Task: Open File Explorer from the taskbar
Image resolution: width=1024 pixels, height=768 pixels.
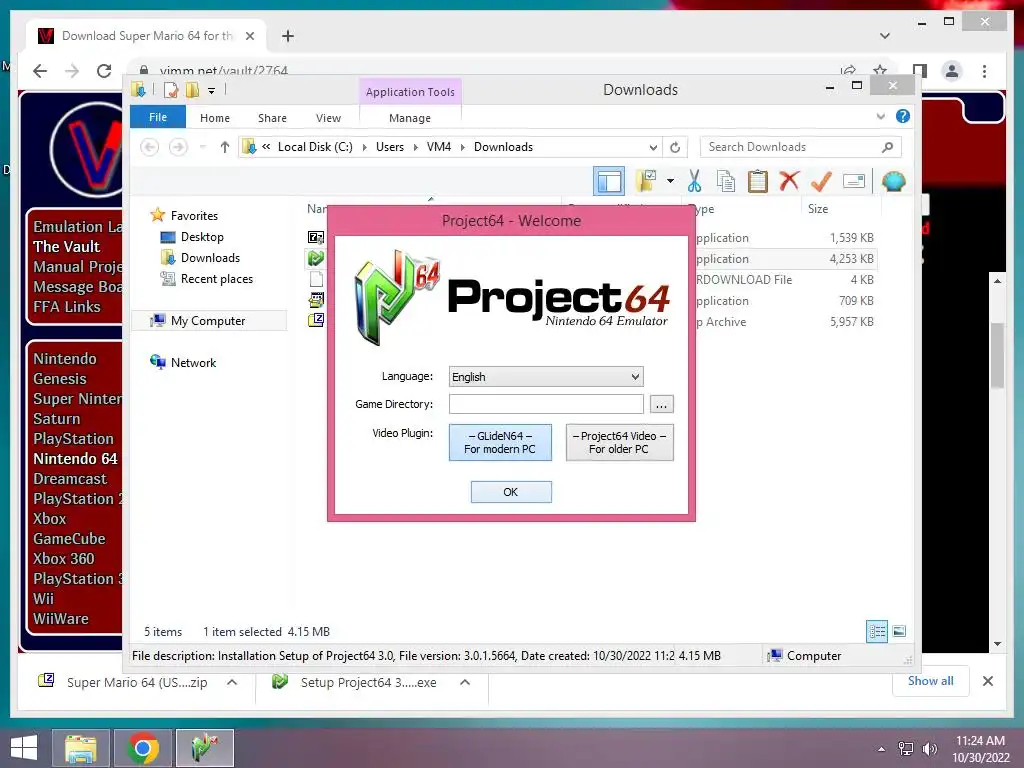Action: (81, 748)
